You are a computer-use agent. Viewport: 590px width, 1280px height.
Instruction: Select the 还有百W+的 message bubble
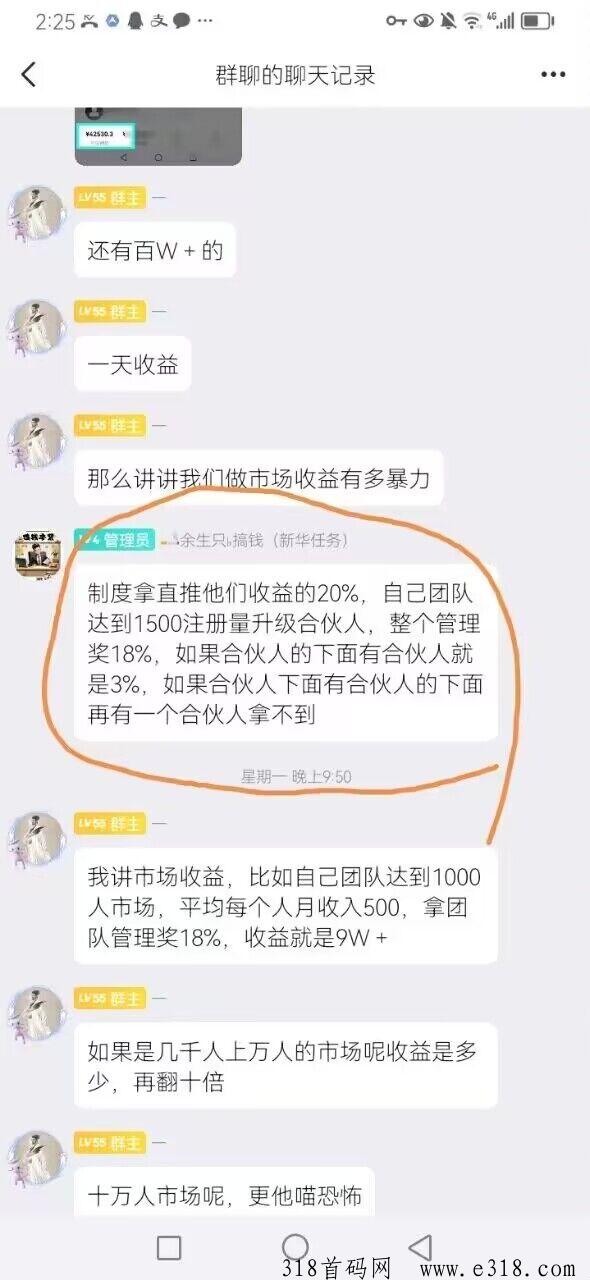tap(155, 251)
